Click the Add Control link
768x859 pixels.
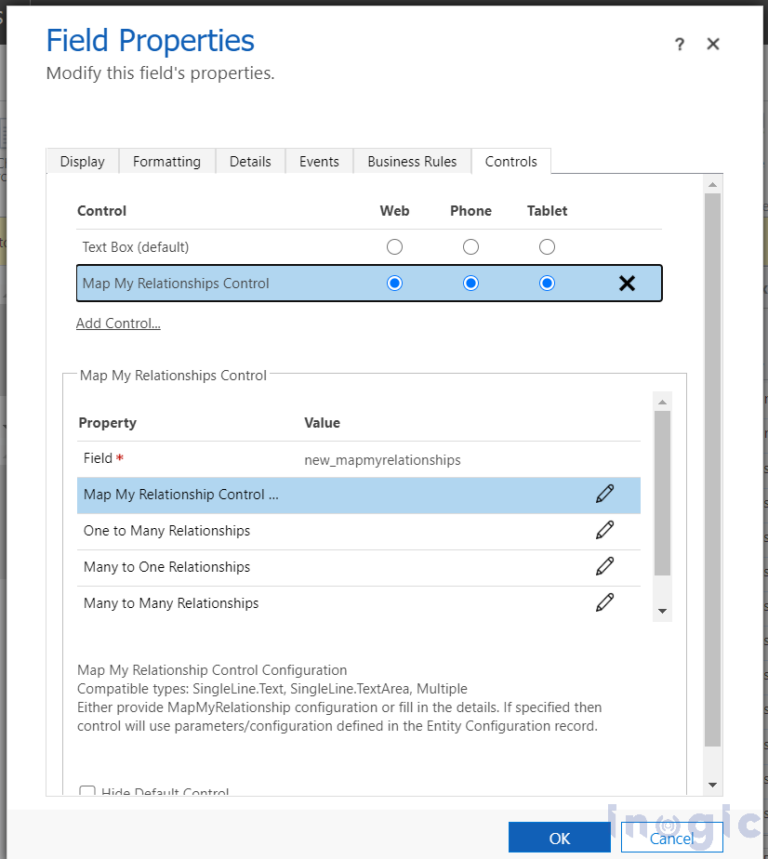pos(118,323)
